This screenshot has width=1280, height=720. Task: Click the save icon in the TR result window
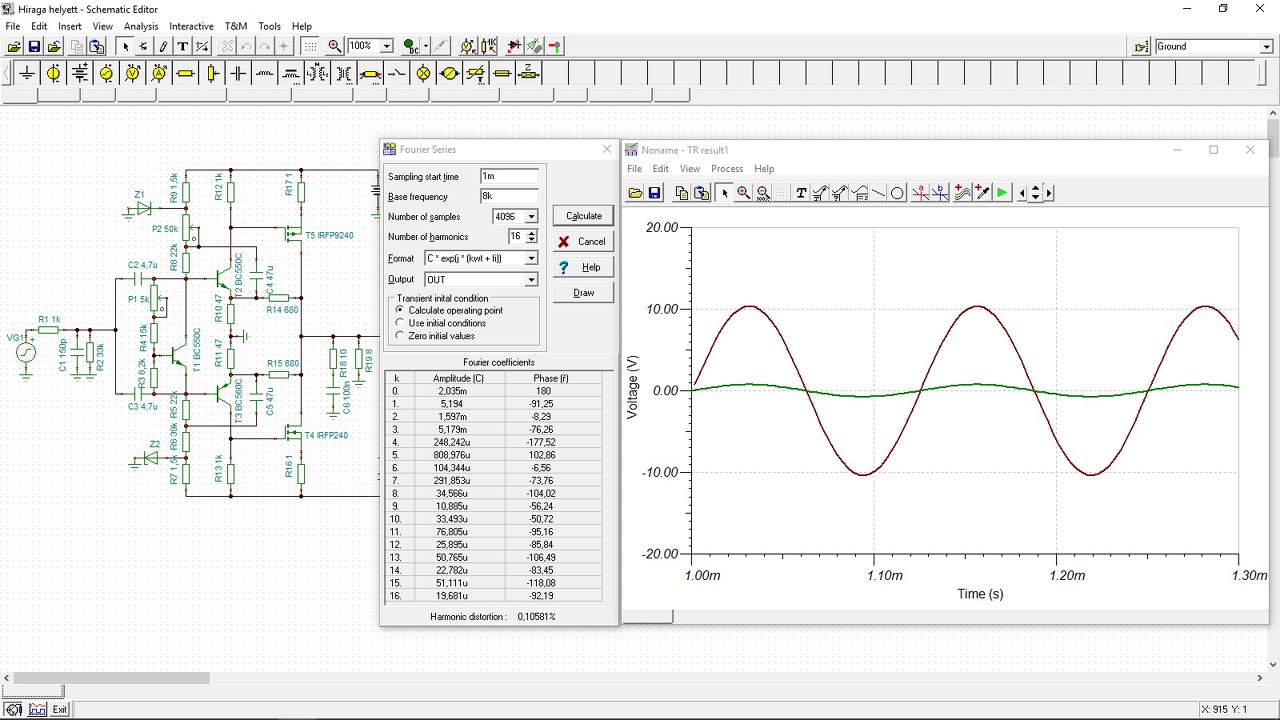[655, 193]
